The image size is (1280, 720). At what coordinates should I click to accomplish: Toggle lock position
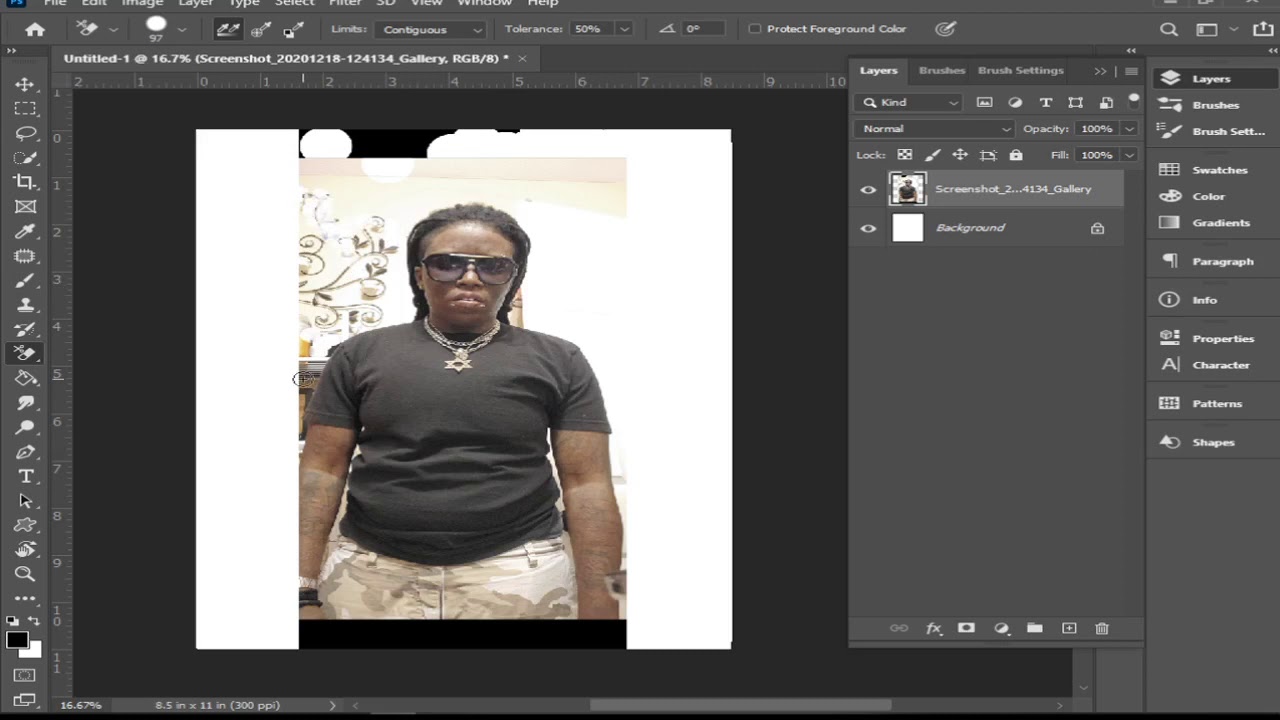960,155
